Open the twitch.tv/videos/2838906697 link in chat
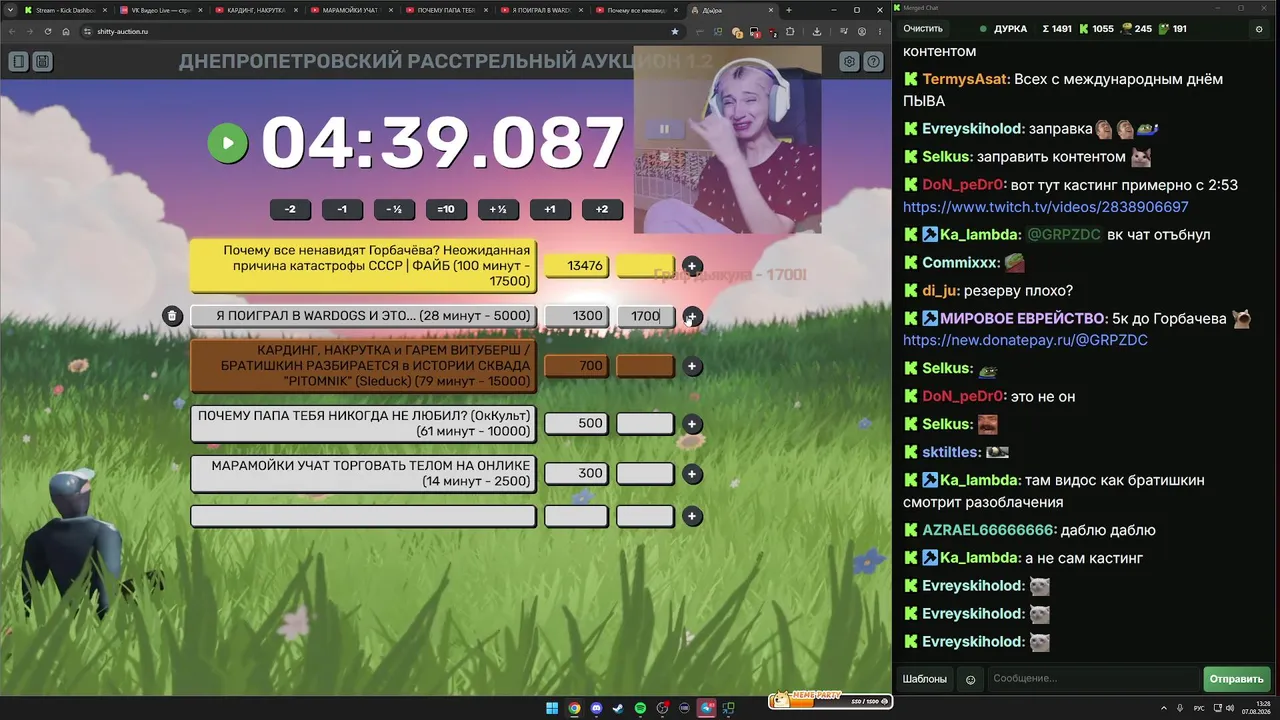Image resolution: width=1280 pixels, height=720 pixels. 1045,207
